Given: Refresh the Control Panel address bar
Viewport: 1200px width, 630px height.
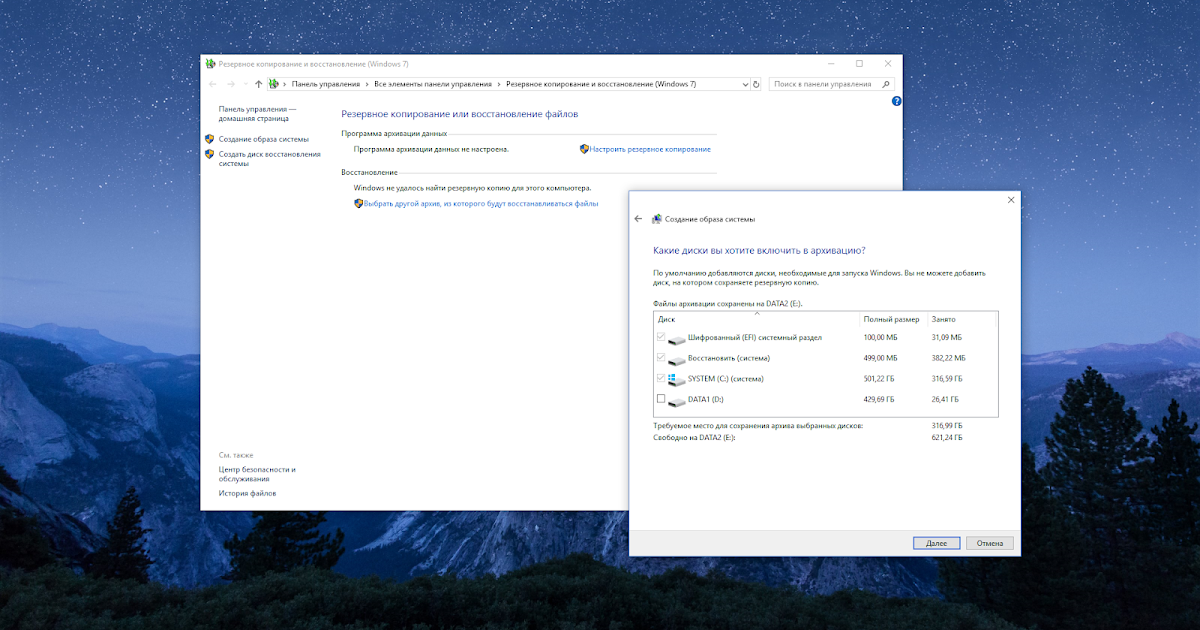Looking at the screenshot, I should pyautogui.click(x=756, y=84).
